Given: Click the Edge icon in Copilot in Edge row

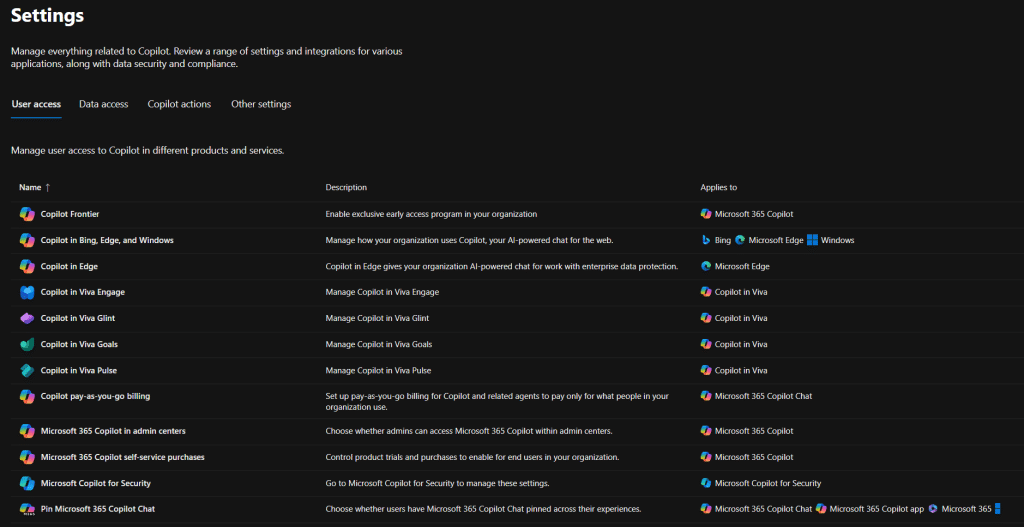Looking at the screenshot, I should pyautogui.click(x=706, y=266).
